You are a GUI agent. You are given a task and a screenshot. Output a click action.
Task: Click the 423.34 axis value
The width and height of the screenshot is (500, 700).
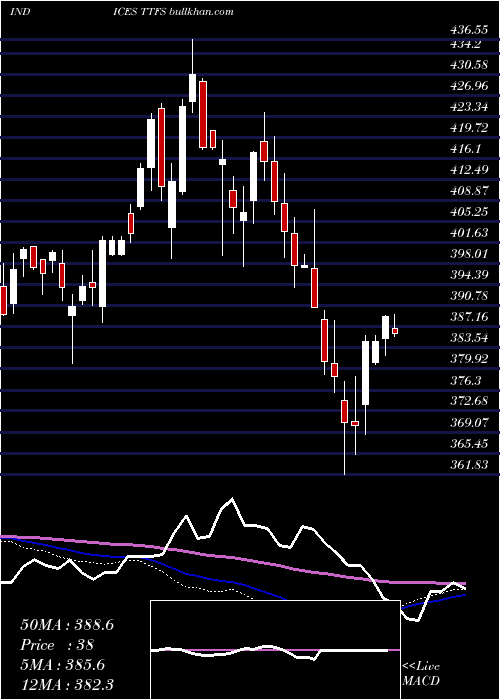coord(469,107)
